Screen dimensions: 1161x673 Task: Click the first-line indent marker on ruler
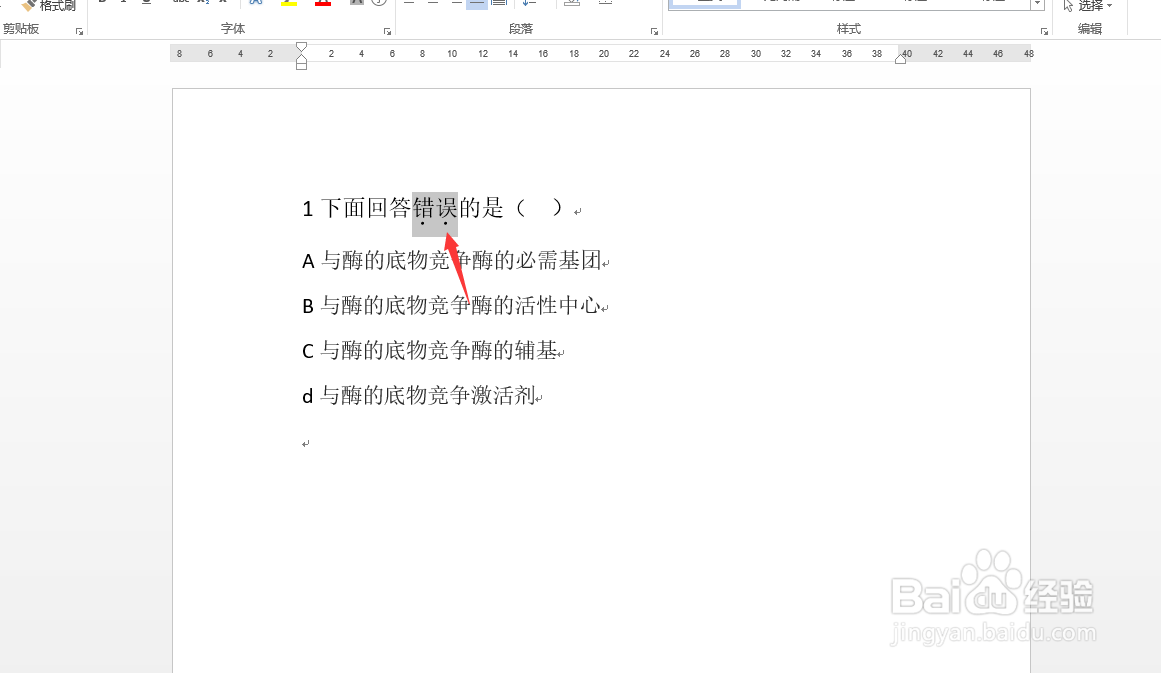(x=301, y=47)
